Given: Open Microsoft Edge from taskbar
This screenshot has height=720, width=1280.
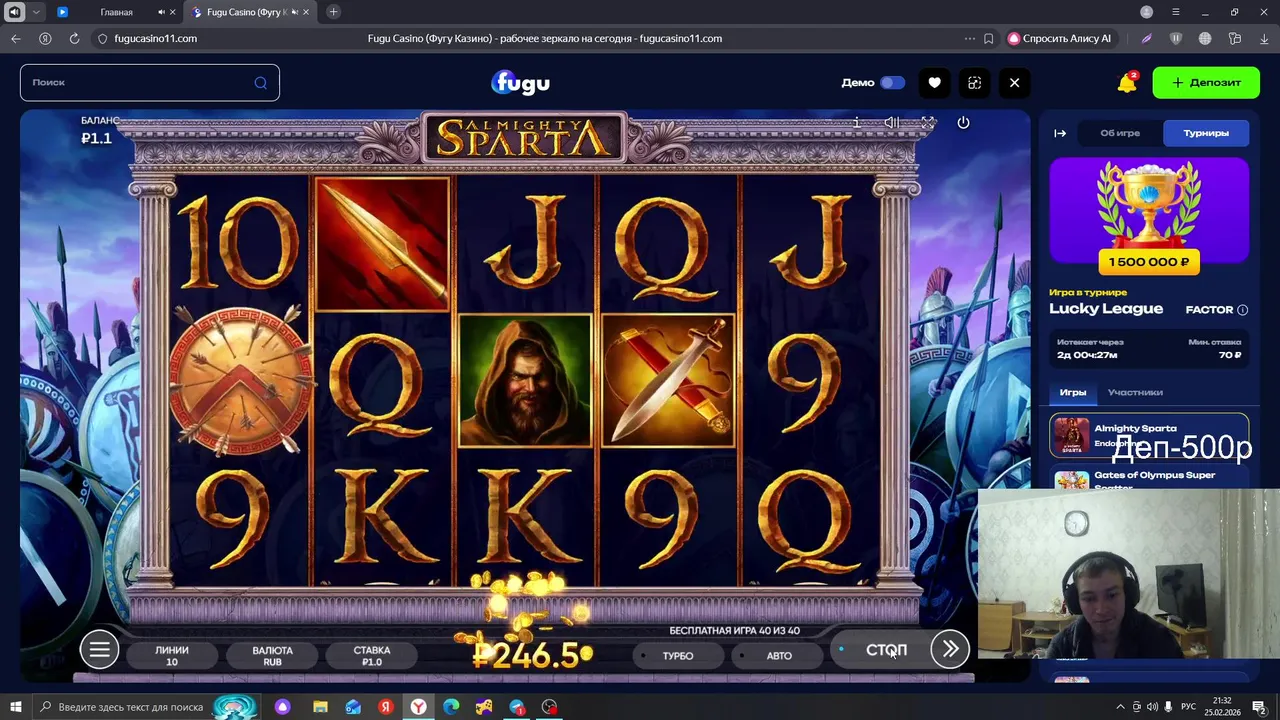Looking at the screenshot, I should coord(451,707).
